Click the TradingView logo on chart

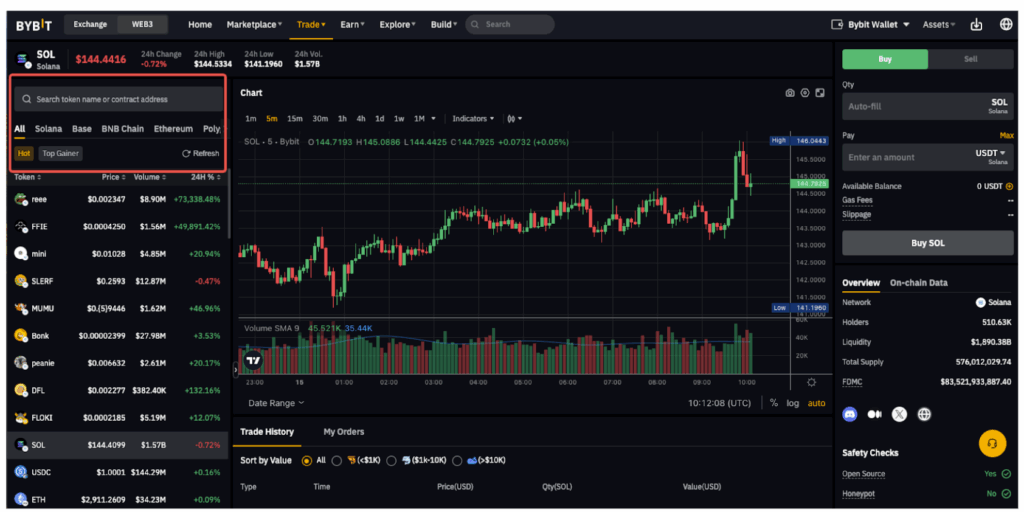pos(253,360)
